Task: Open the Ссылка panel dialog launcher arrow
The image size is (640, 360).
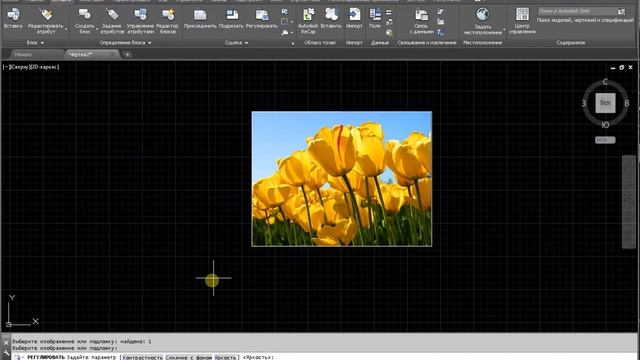Action: click(293, 43)
